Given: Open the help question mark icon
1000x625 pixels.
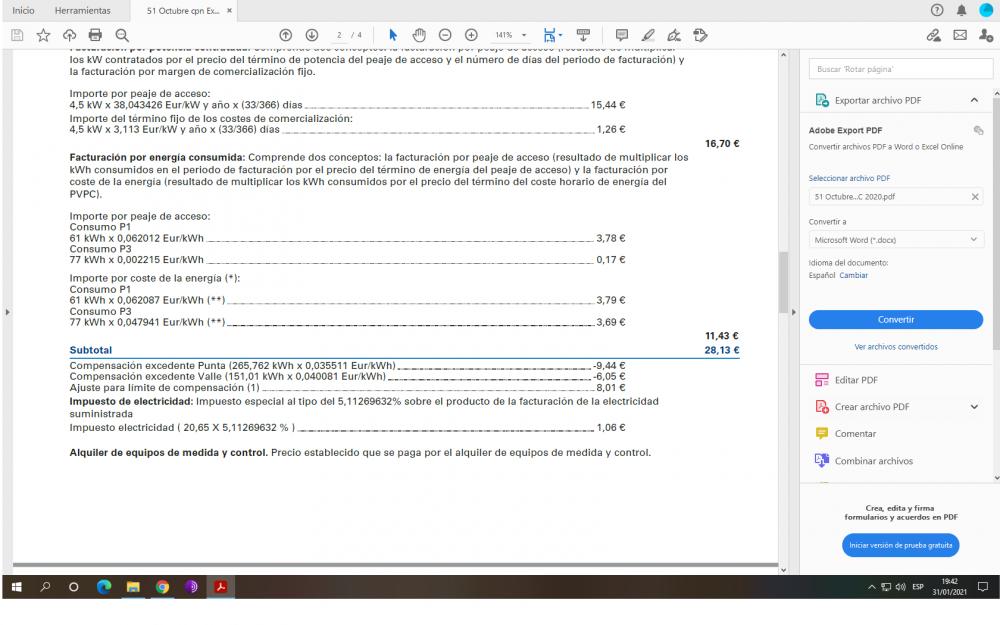Looking at the screenshot, I should coord(937,10).
